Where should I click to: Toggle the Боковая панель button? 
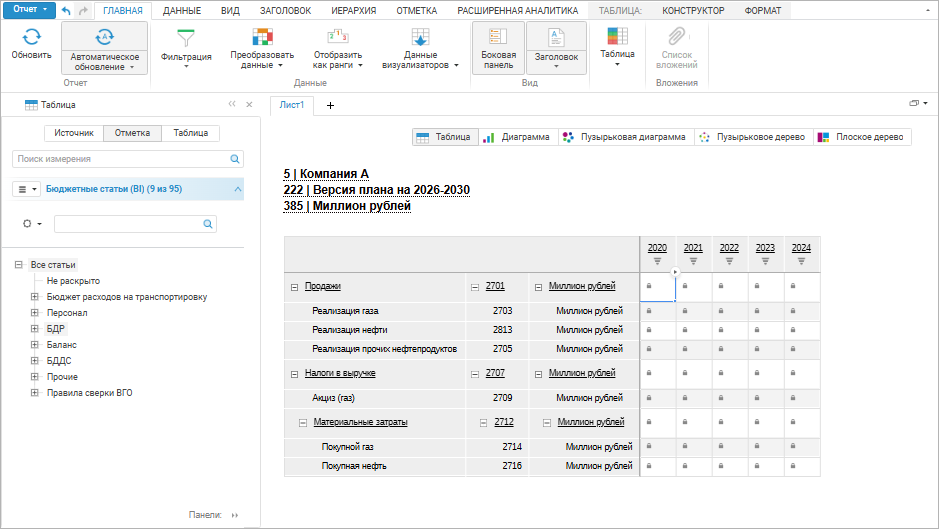(x=498, y=47)
